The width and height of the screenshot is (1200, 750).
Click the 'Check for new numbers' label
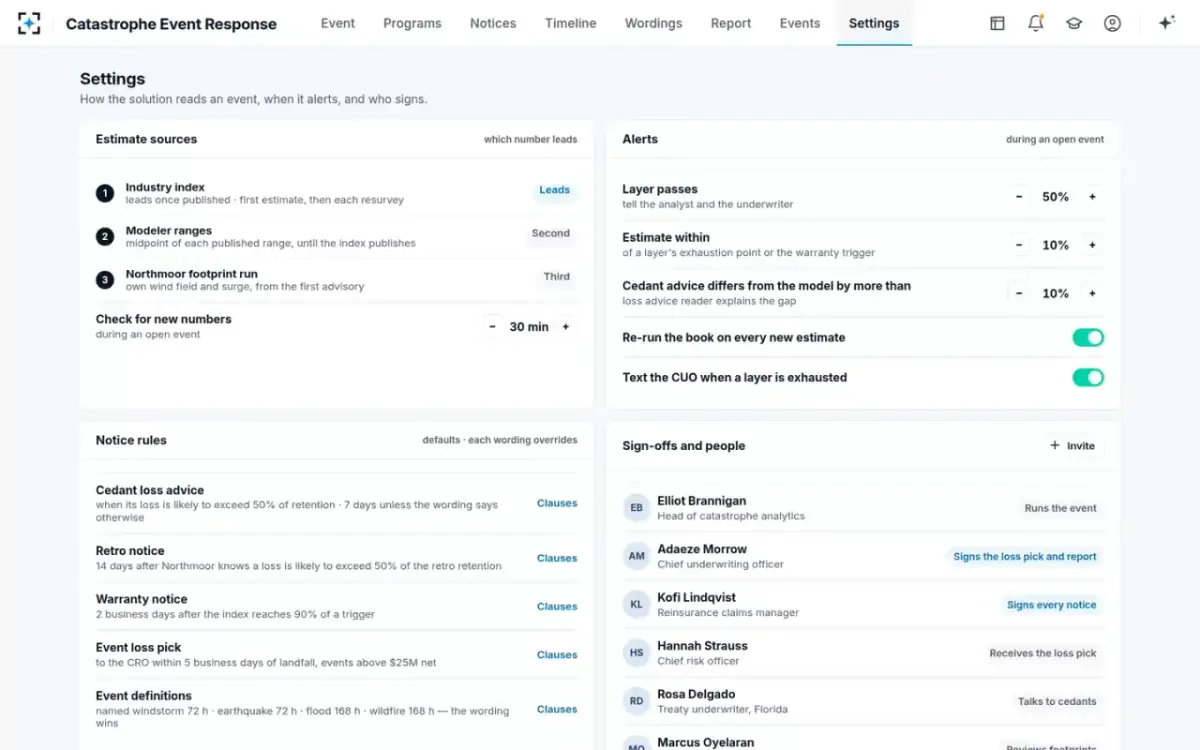pyautogui.click(x=163, y=319)
